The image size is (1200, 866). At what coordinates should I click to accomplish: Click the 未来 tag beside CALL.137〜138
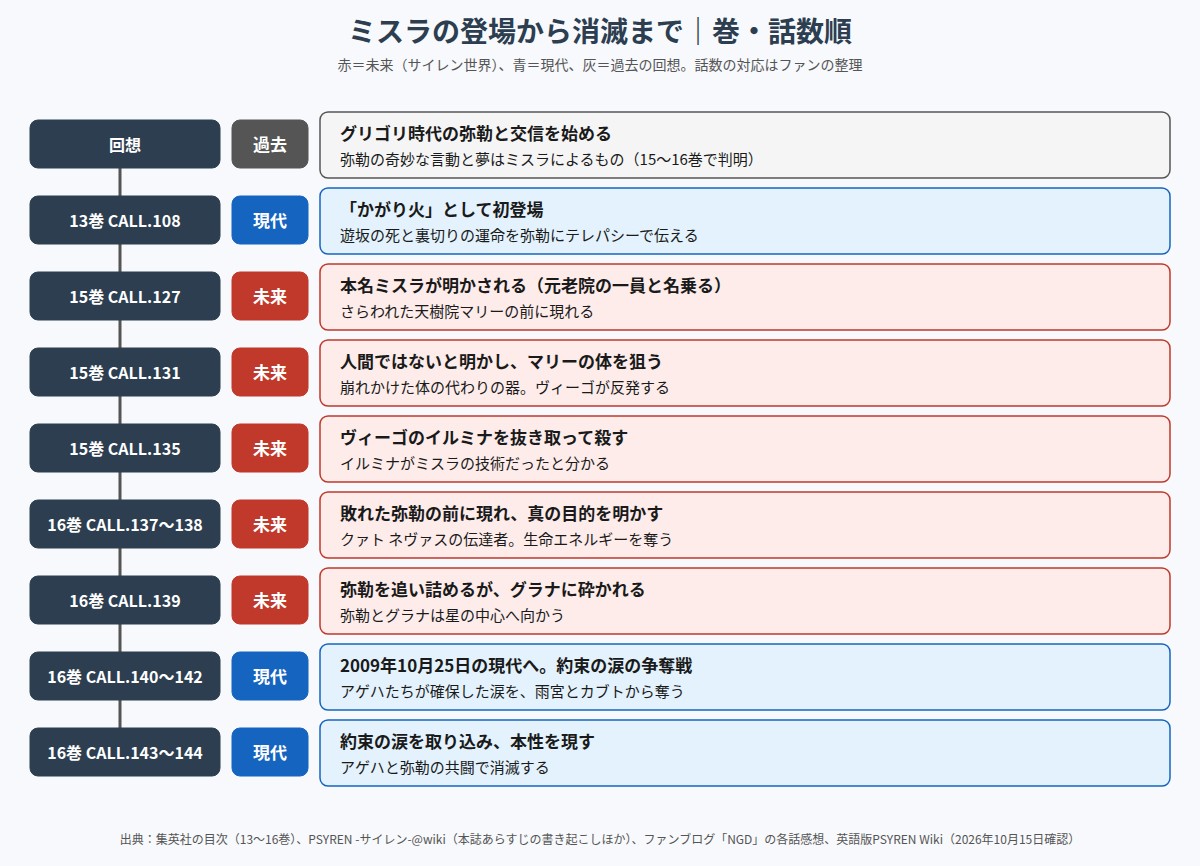pos(270,524)
